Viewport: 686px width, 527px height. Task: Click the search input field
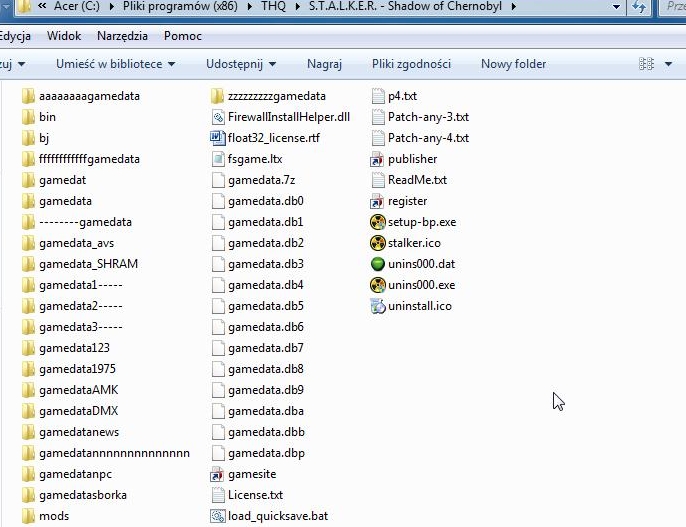673,6
